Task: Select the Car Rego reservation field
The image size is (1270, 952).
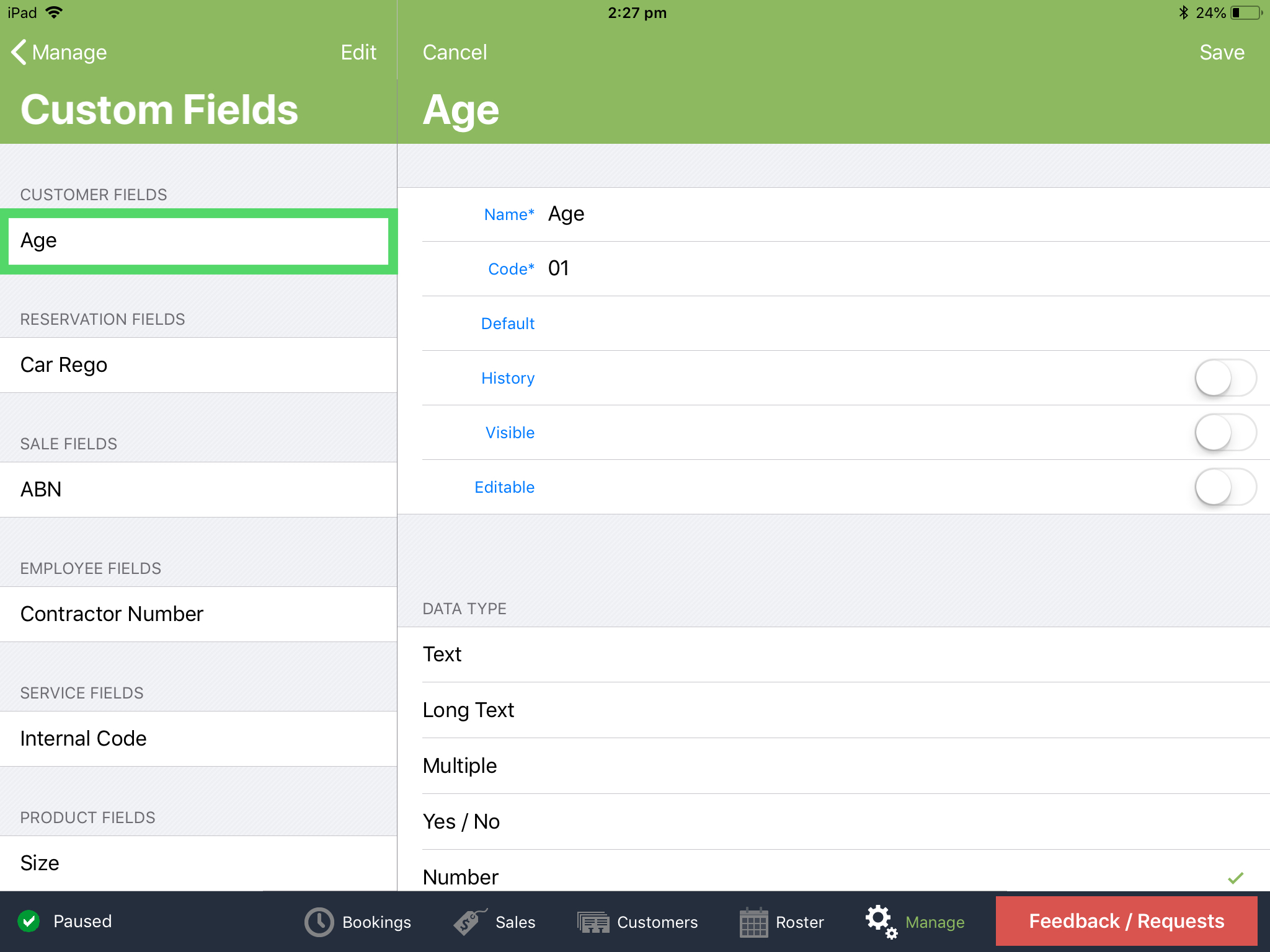Action: pos(198,365)
